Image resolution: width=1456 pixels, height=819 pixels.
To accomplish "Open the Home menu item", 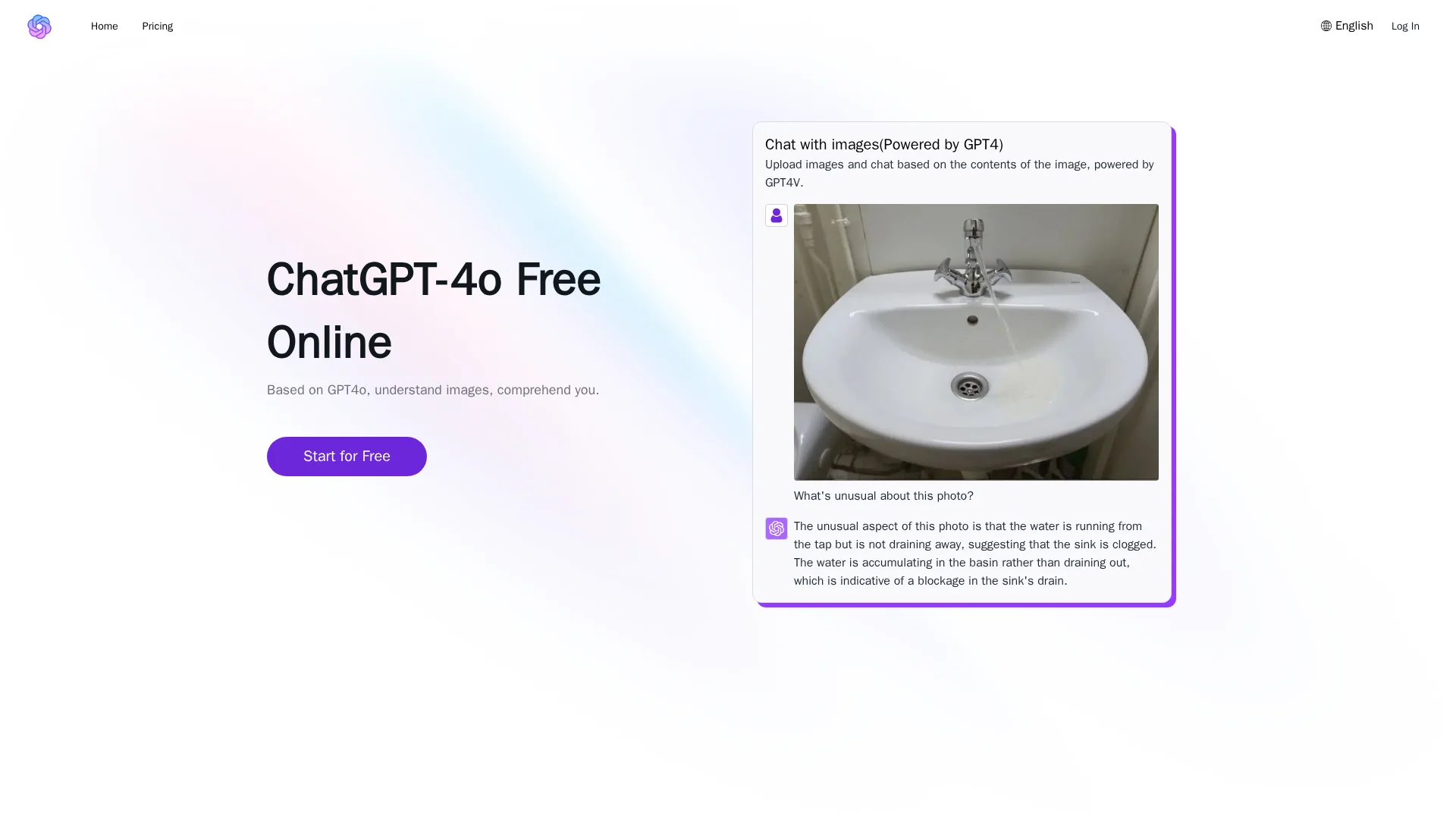I will tap(105, 27).
